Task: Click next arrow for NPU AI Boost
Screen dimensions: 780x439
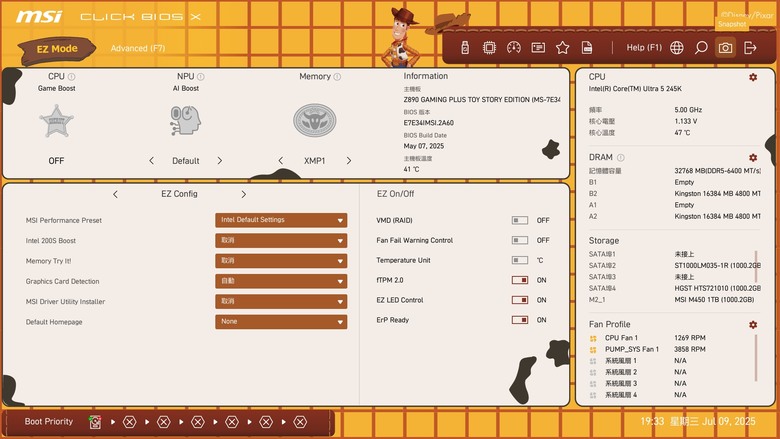Action: (x=220, y=161)
